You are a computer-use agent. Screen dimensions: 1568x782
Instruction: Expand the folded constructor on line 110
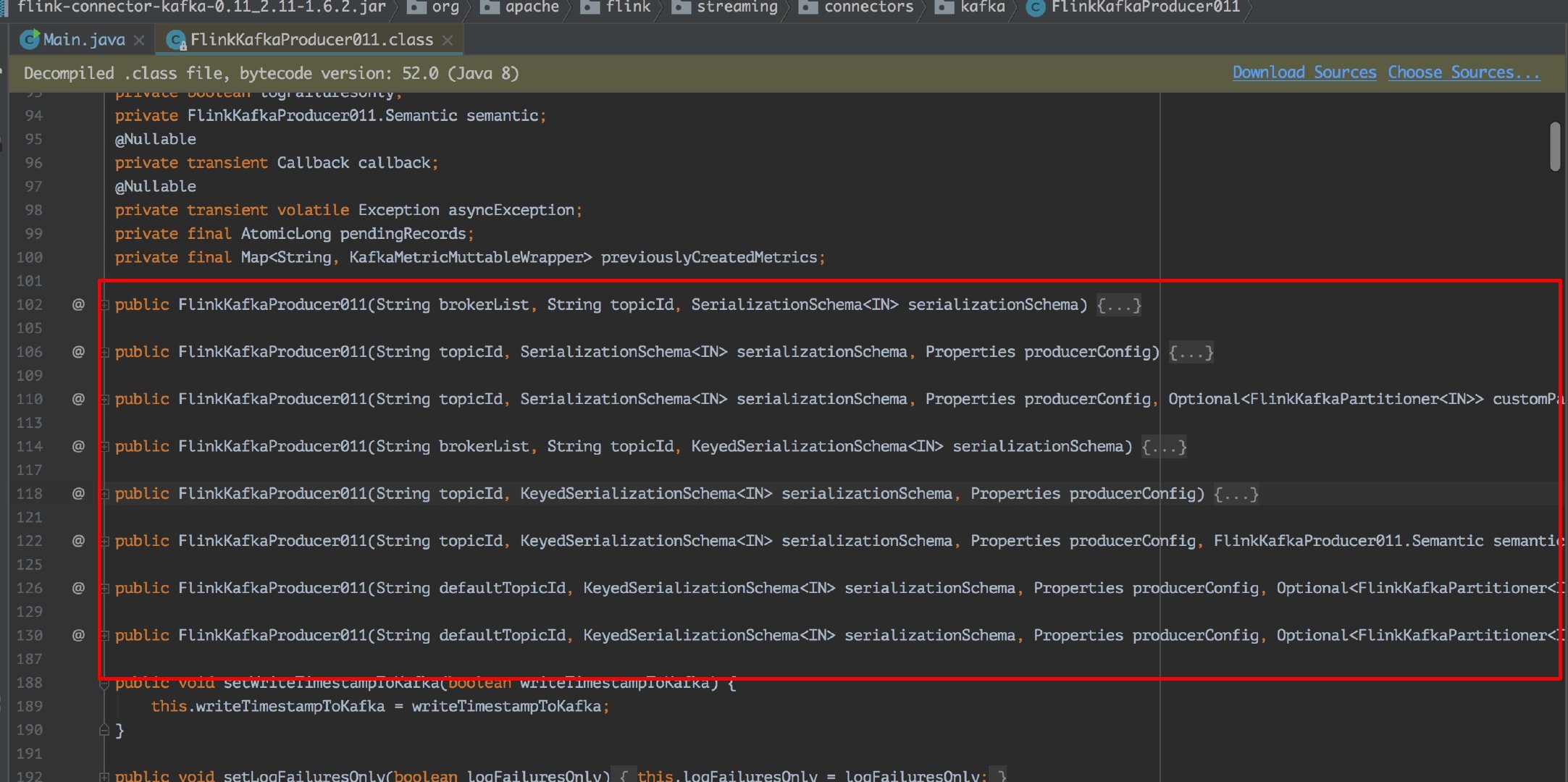pos(104,400)
